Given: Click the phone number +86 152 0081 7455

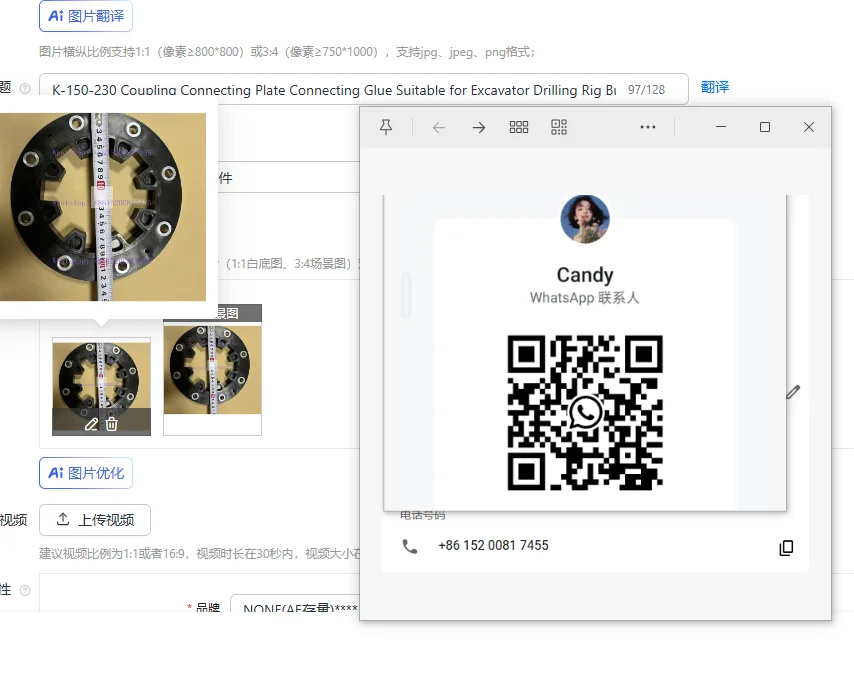Looking at the screenshot, I should pos(493,545).
